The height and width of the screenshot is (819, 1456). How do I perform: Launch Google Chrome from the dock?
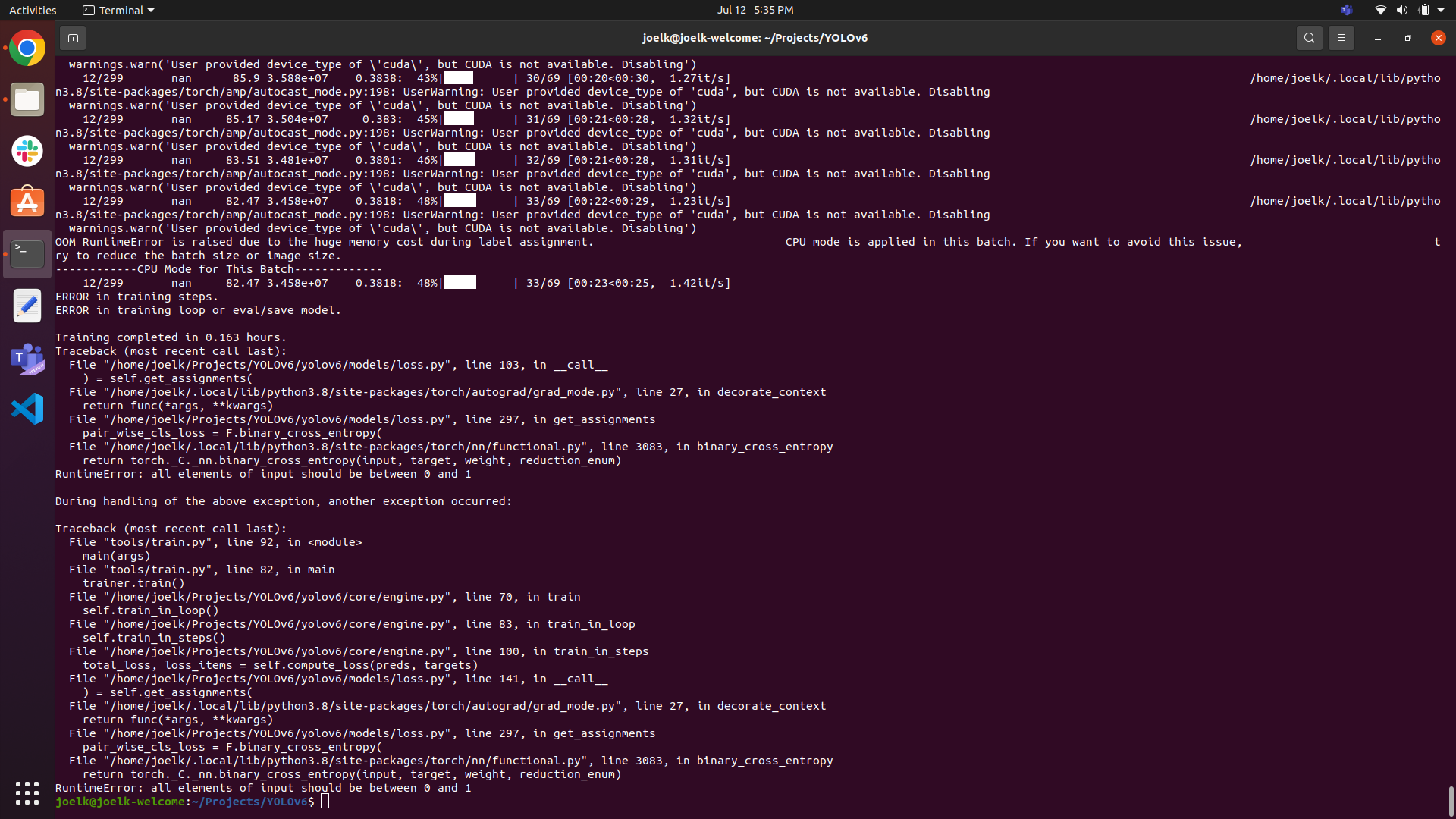coord(27,47)
